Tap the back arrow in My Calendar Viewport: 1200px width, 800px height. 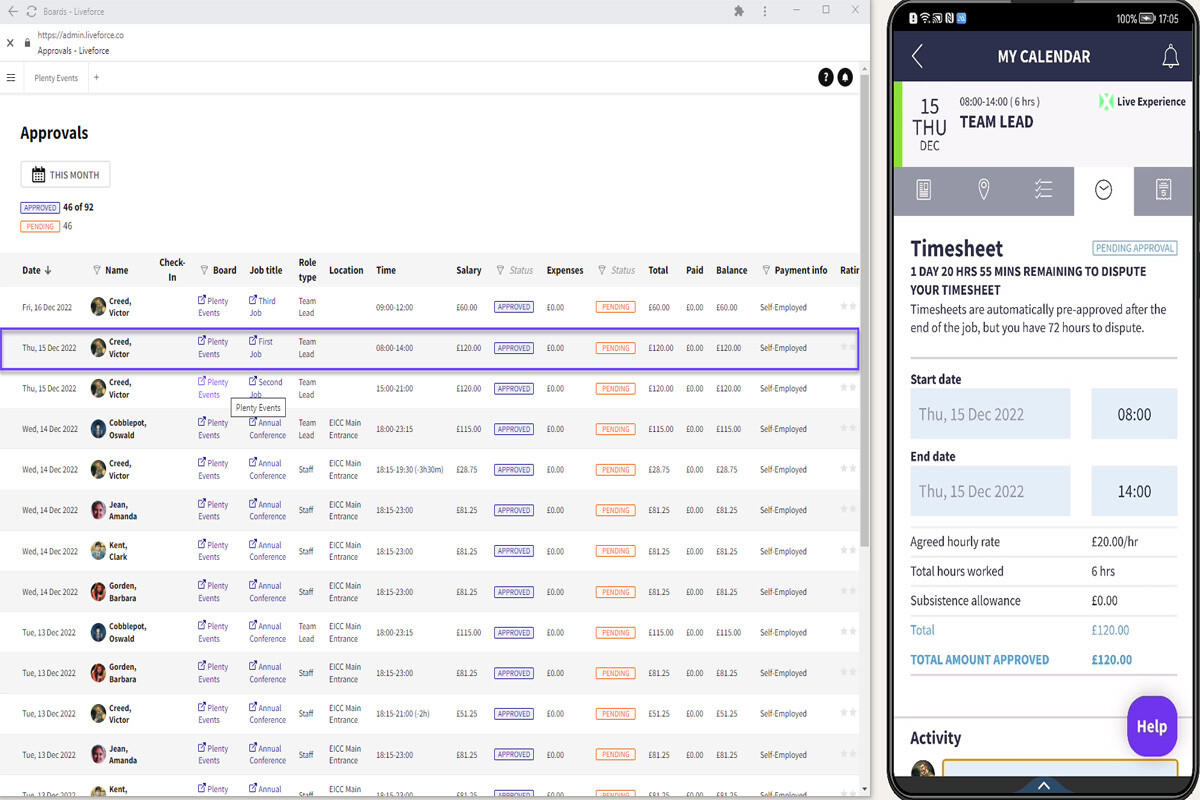click(917, 57)
